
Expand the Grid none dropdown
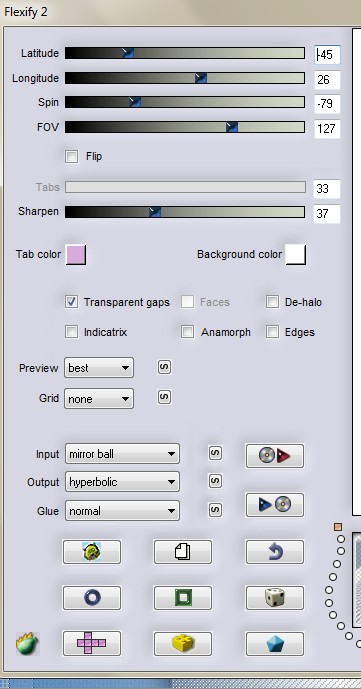99,399
